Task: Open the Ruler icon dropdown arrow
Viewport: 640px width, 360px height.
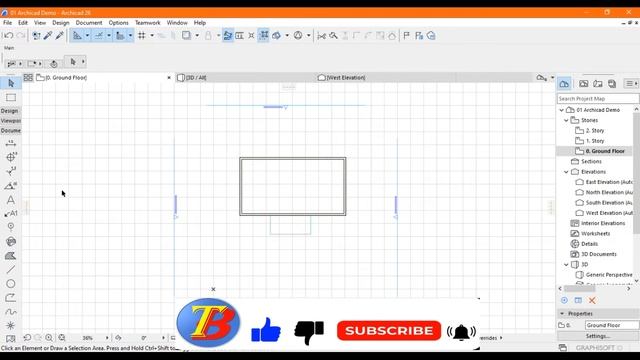Action: coord(130,36)
